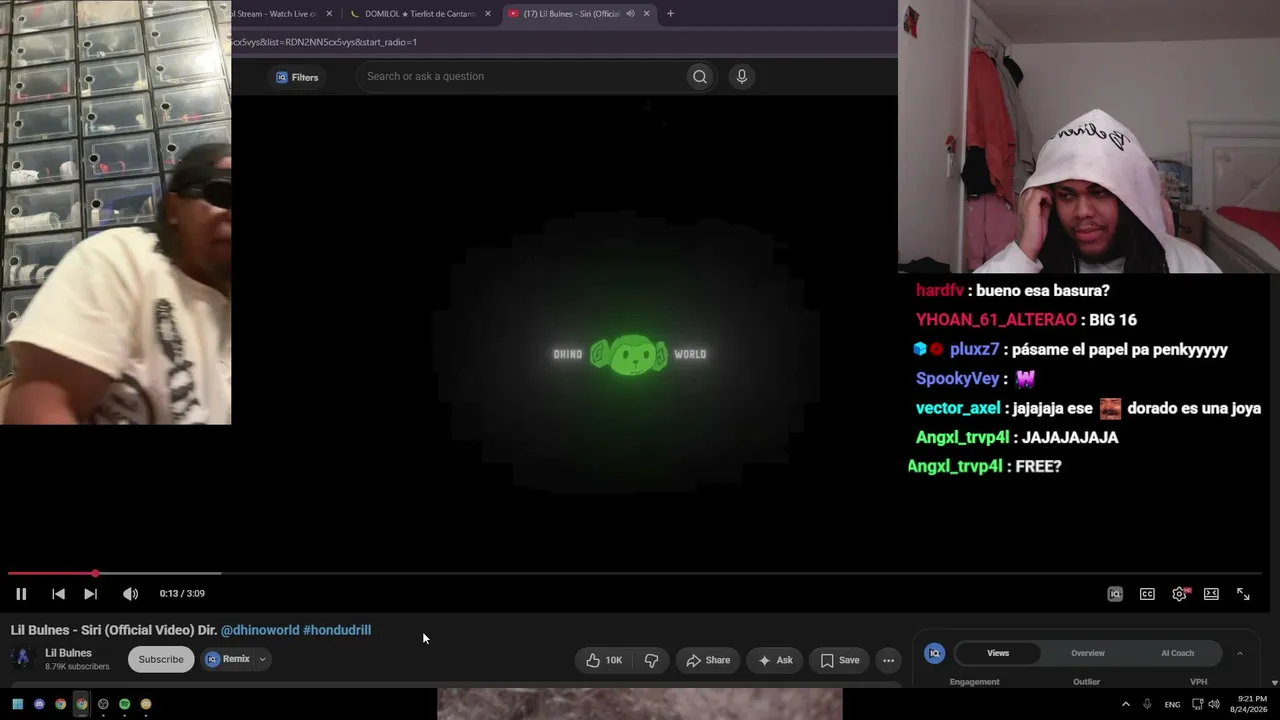Pause the YouTube video
Image resolution: width=1280 pixels, height=720 pixels.
pos(21,594)
